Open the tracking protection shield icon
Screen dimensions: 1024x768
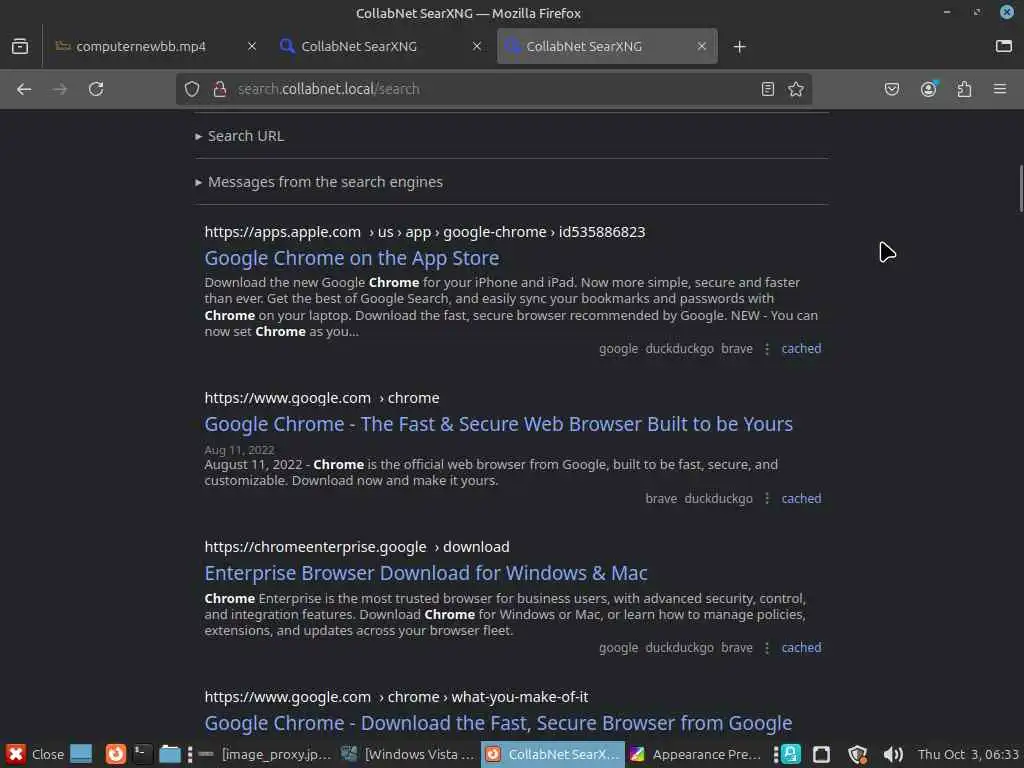[x=191, y=89]
